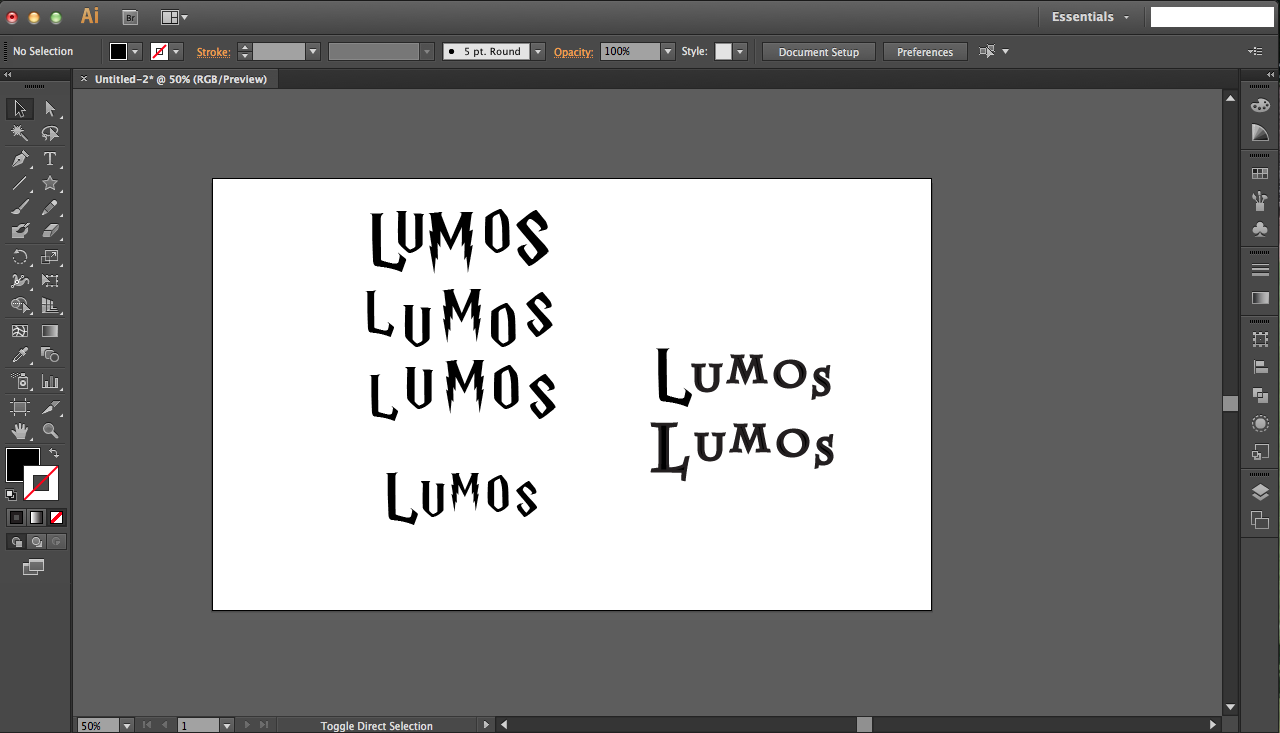Screen dimensions: 1280x733
Task: Switch to Draw Normal mode
Action: [x=16, y=542]
